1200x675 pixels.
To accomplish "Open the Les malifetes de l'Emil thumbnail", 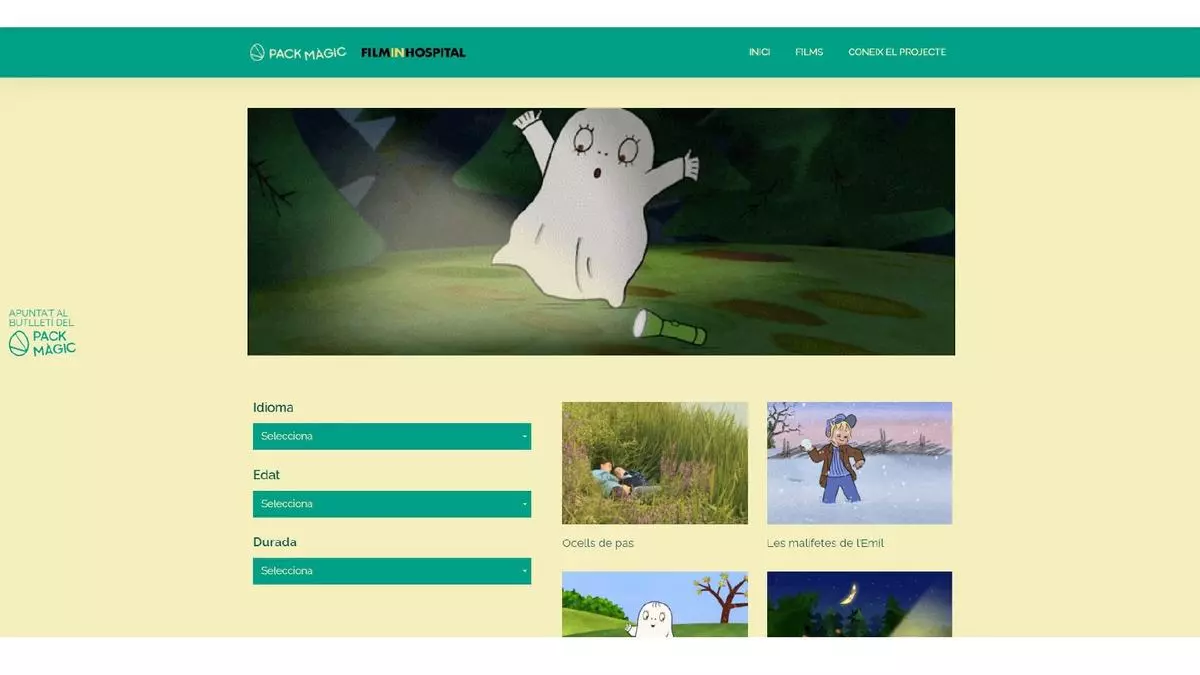I will point(859,463).
